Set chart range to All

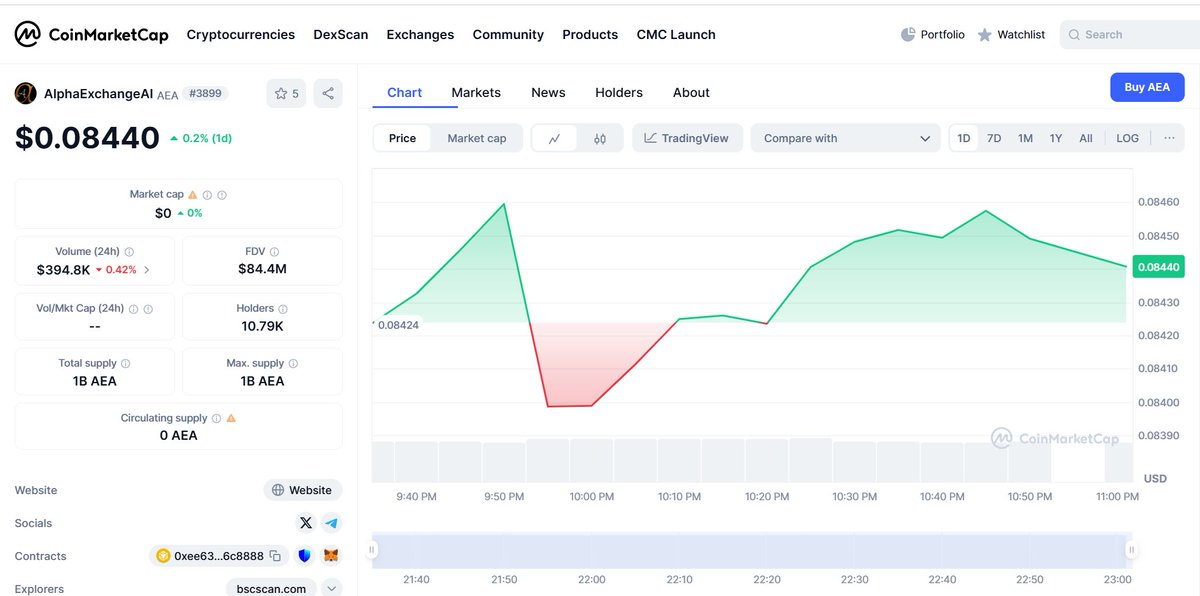pyautogui.click(x=1086, y=138)
